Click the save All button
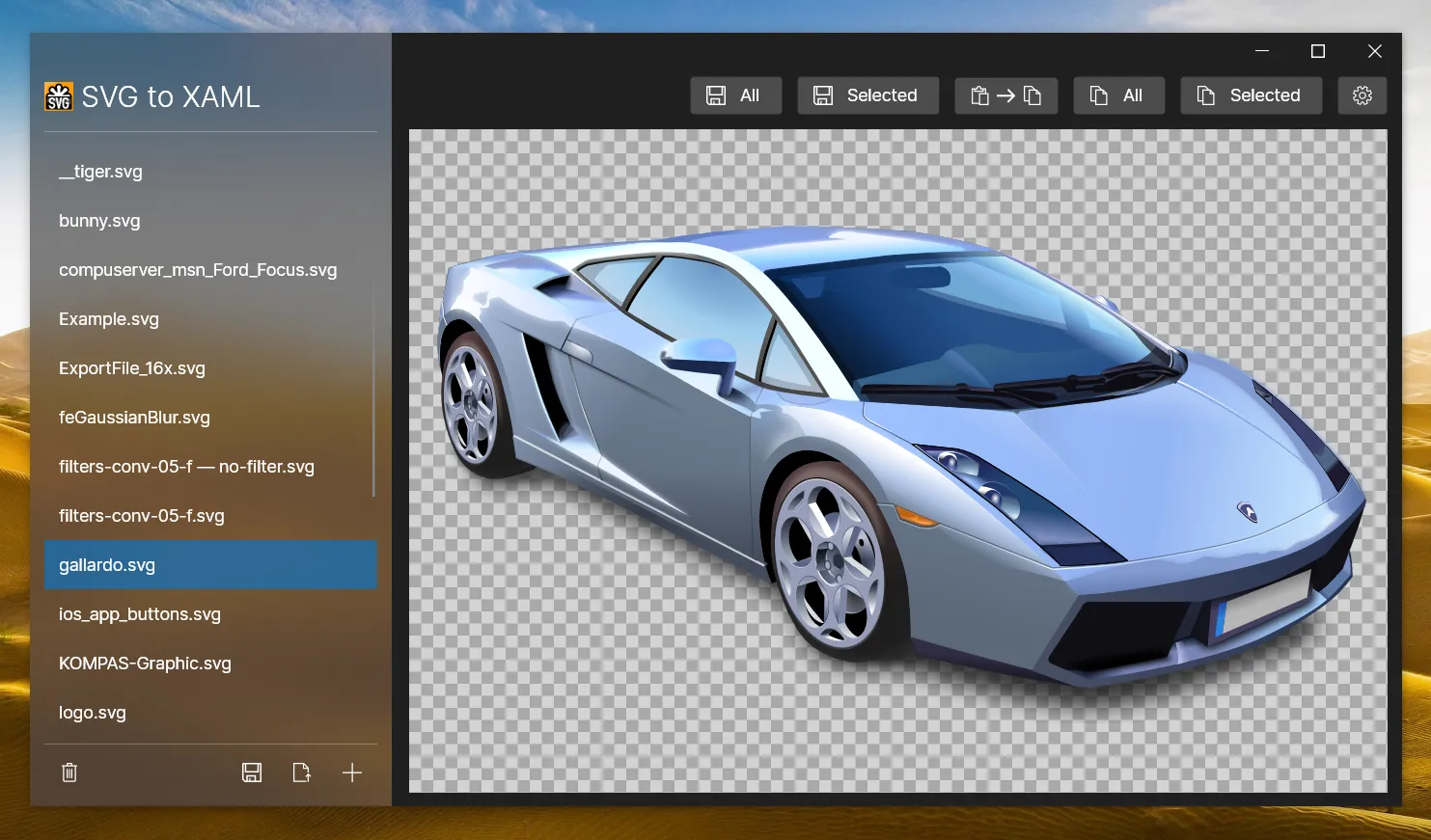The height and width of the screenshot is (840, 1431). (735, 95)
